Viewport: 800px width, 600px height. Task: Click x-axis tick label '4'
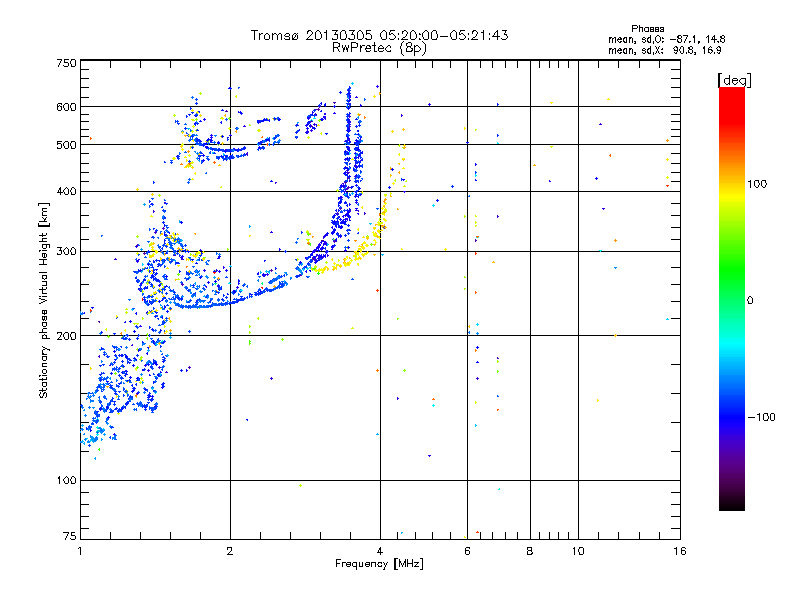click(380, 551)
